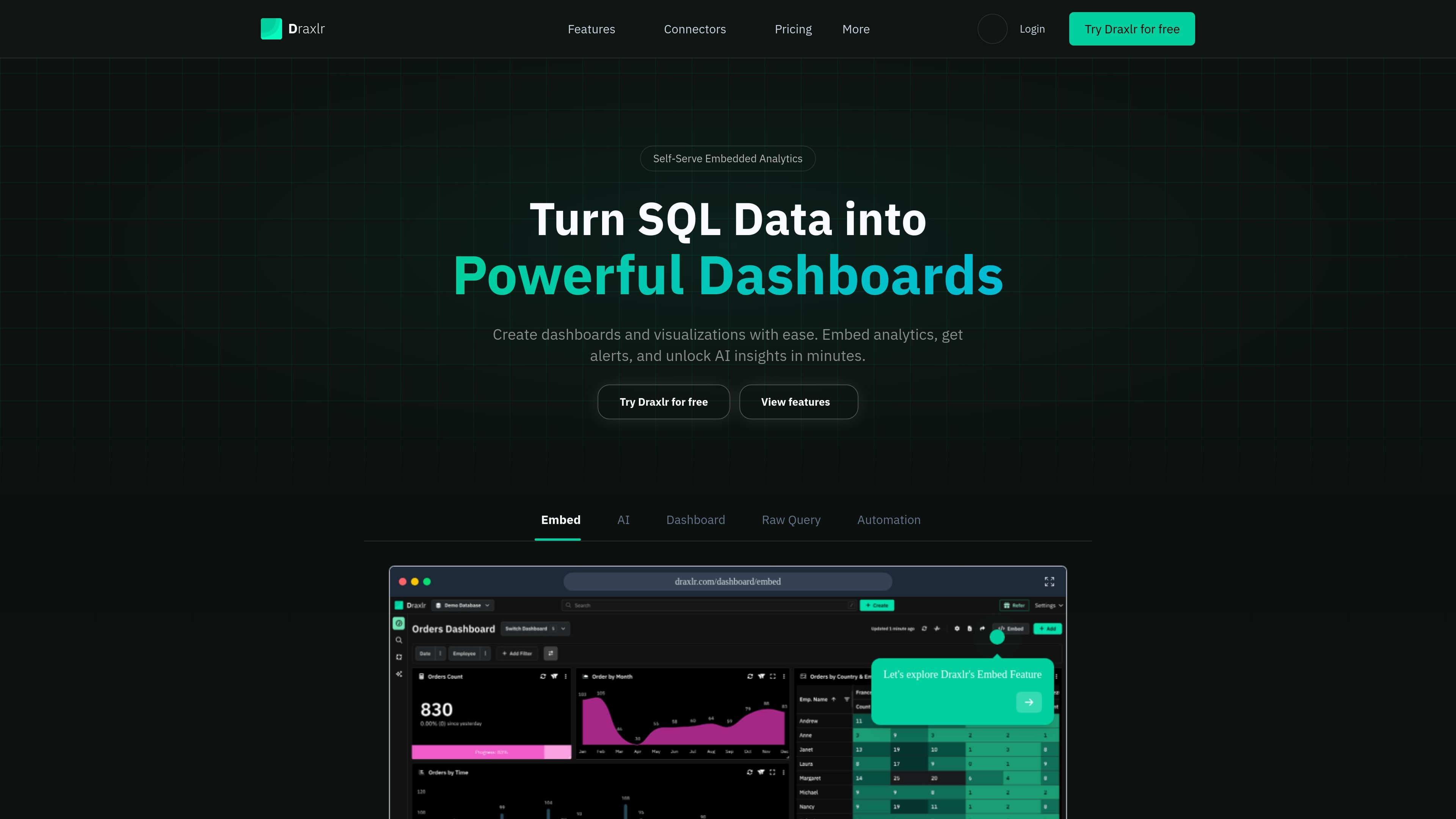The image size is (1456, 819).
Task: Open the dashboard gauge icon in preview sidebar
Action: point(399,623)
